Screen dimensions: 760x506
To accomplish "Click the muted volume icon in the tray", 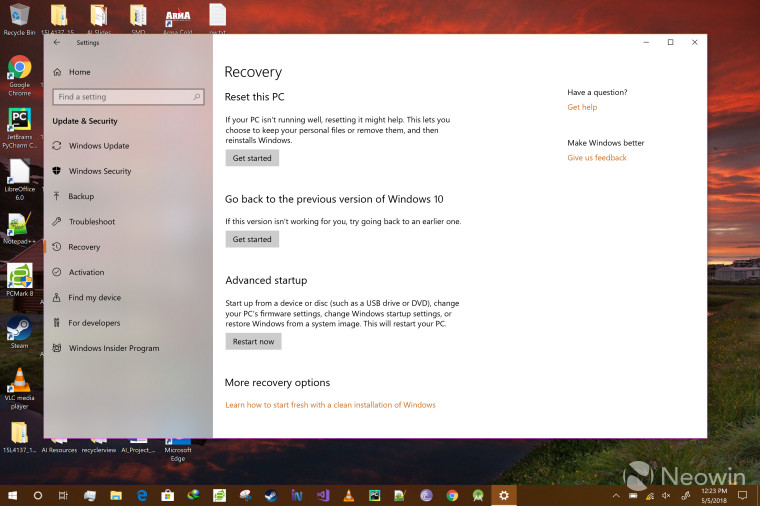I will pyautogui.click(x=666, y=495).
